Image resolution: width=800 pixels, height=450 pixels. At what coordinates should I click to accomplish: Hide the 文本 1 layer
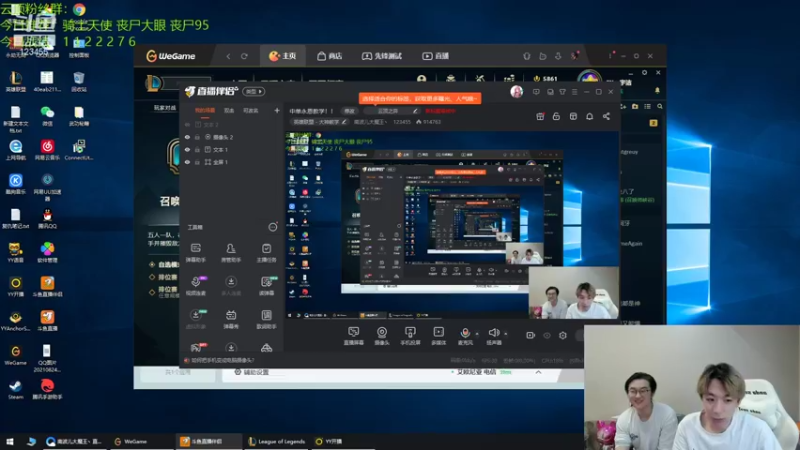(187, 149)
